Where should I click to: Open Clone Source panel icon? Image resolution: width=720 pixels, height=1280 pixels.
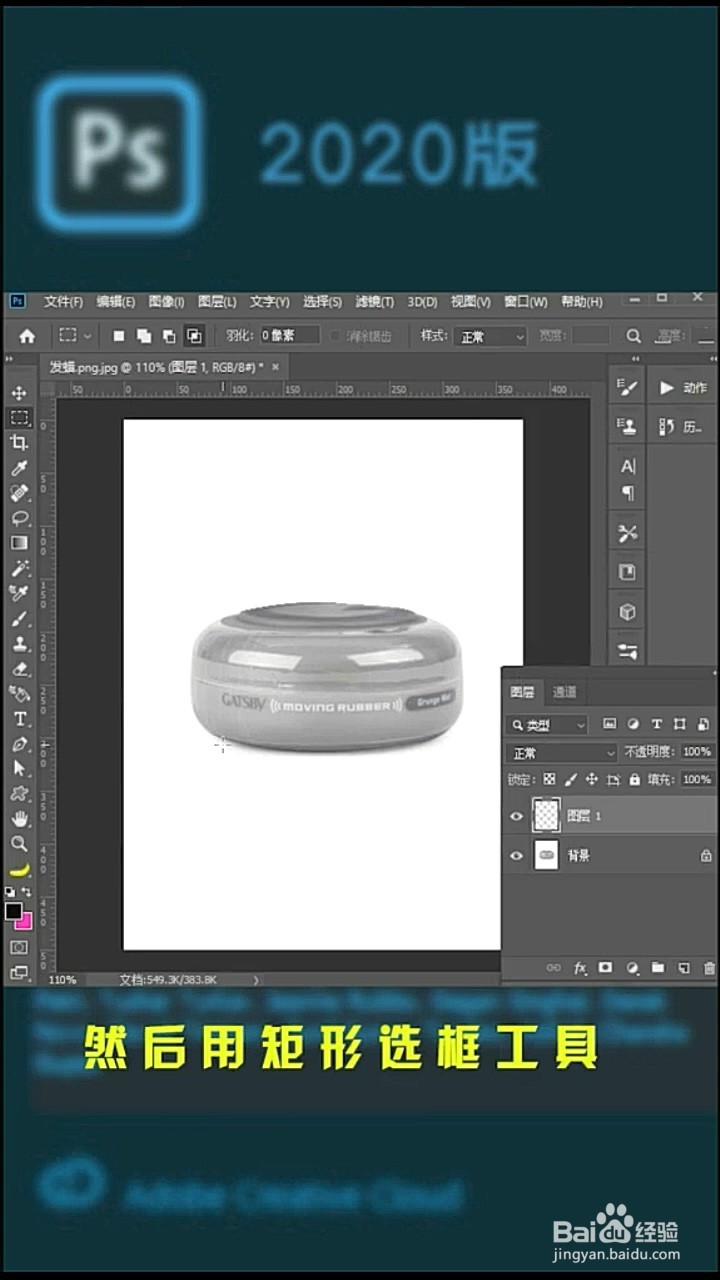click(x=628, y=427)
